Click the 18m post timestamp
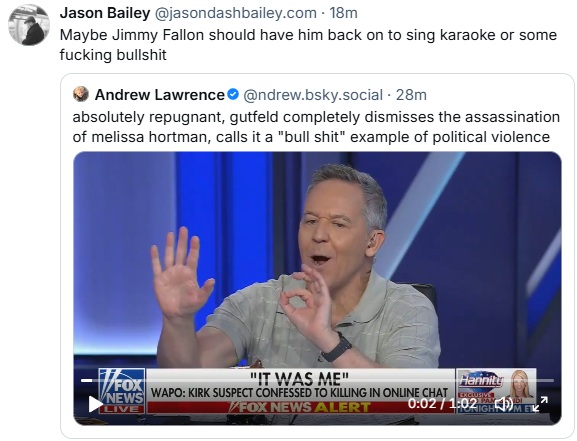The image size is (577, 441). tap(343, 13)
